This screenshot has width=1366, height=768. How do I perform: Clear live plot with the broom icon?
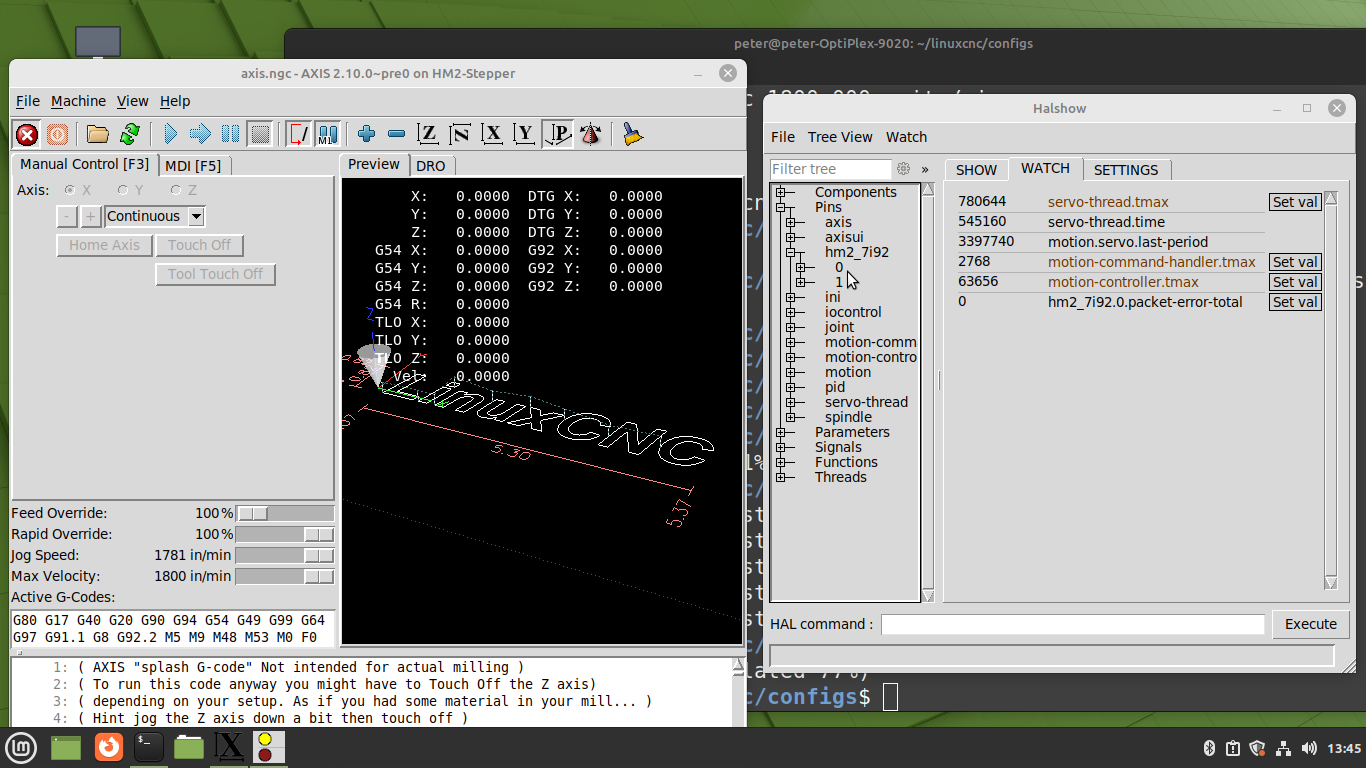[x=632, y=134]
